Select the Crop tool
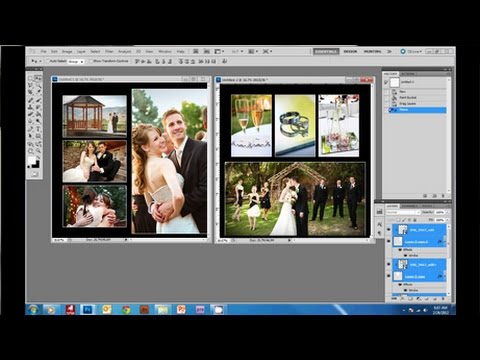The image size is (480, 360). [x=30, y=92]
